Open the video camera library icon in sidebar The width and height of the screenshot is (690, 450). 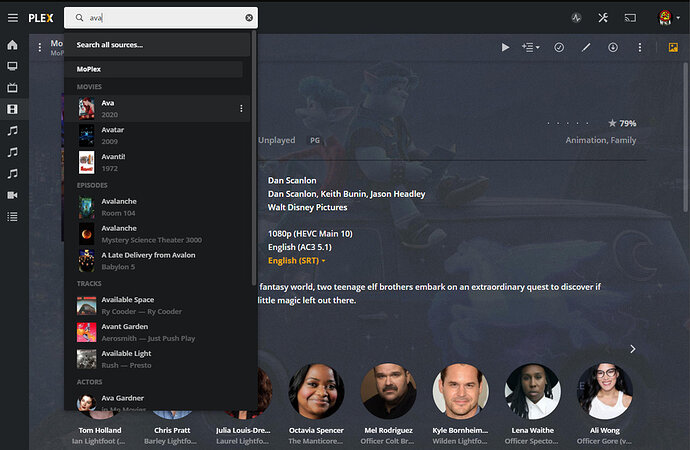coord(12,195)
